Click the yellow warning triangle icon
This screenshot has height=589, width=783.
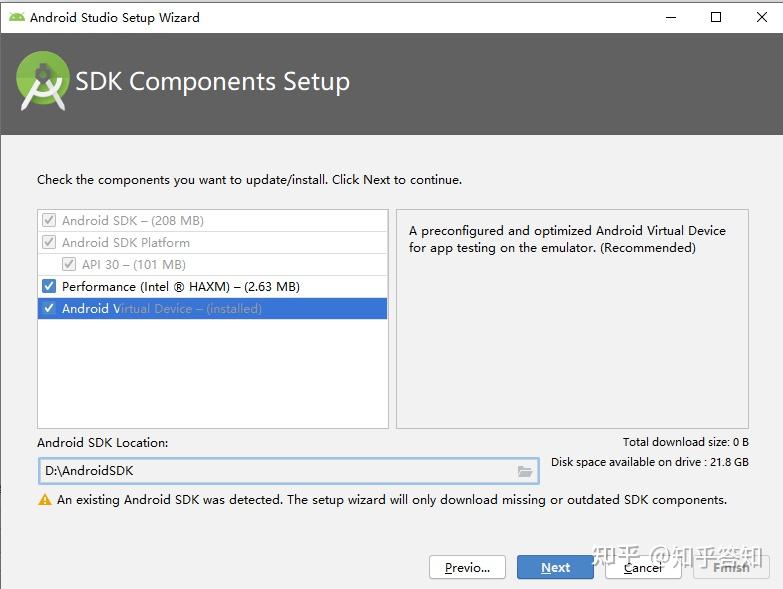click(45, 500)
